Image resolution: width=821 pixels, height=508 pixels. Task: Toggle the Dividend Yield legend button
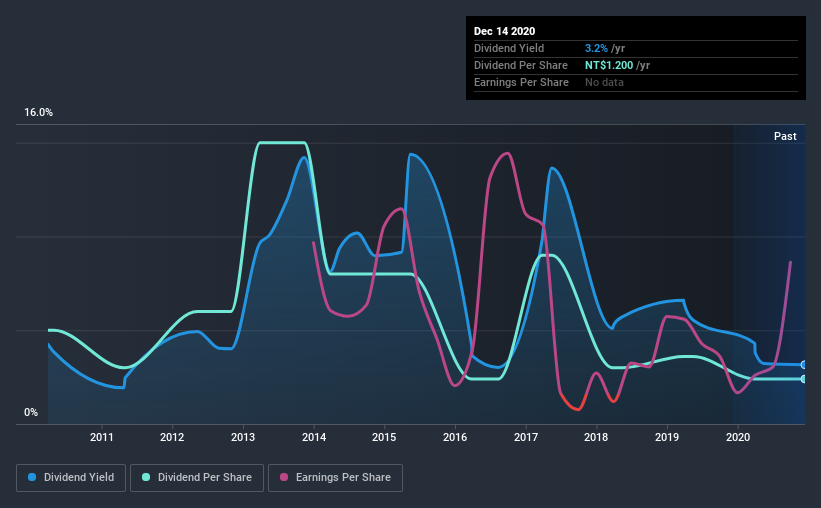pos(71,478)
